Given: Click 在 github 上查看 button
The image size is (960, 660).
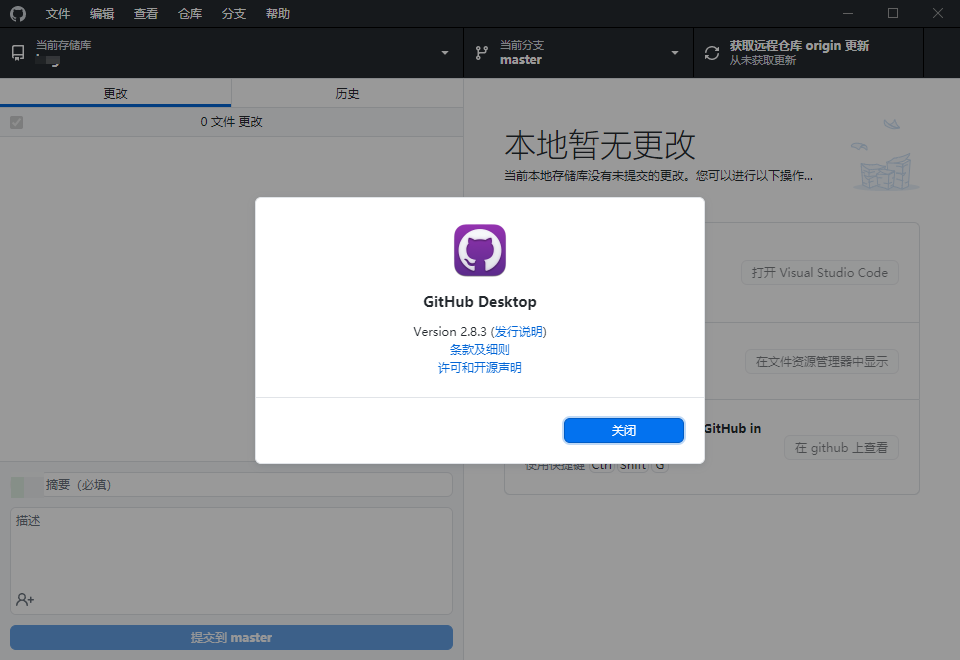Looking at the screenshot, I should click(x=841, y=448).
